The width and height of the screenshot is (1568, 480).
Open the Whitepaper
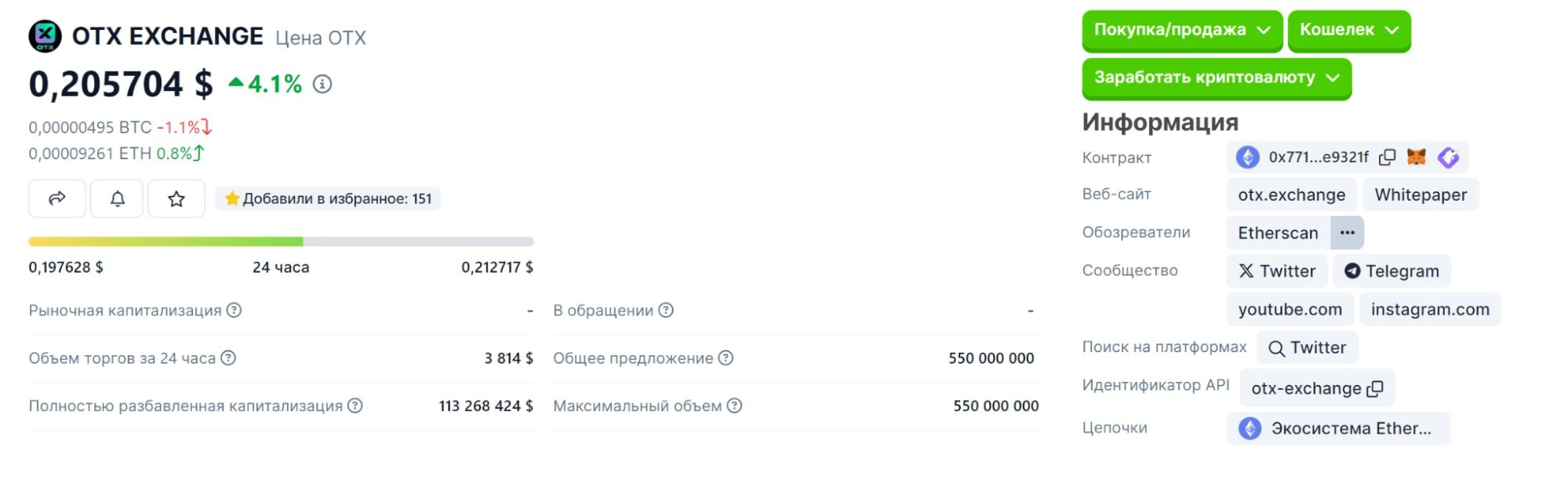click(x=1420, y=195)
